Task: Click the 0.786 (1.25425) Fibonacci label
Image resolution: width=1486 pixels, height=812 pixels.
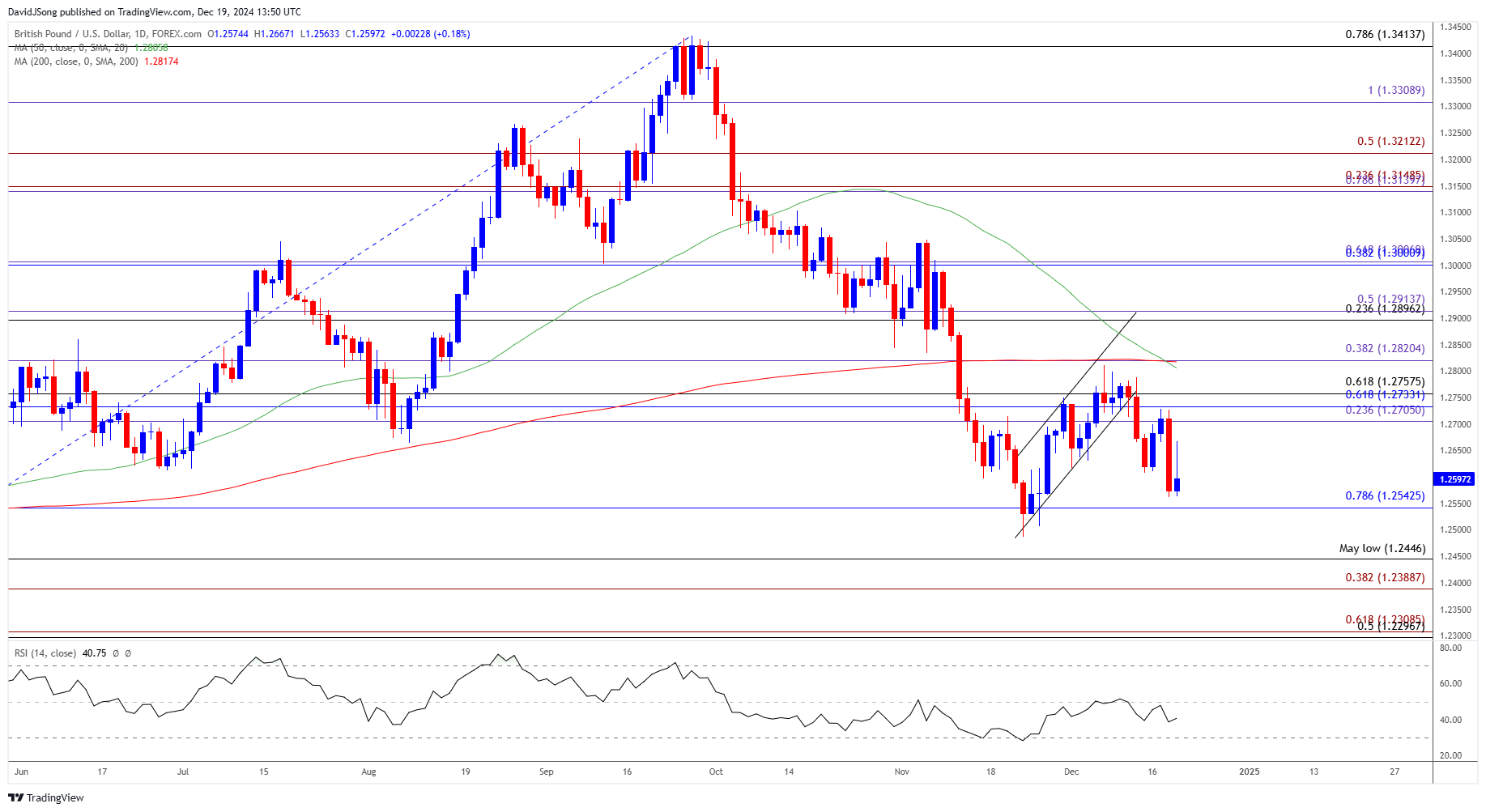Action: coord(1385,495)
